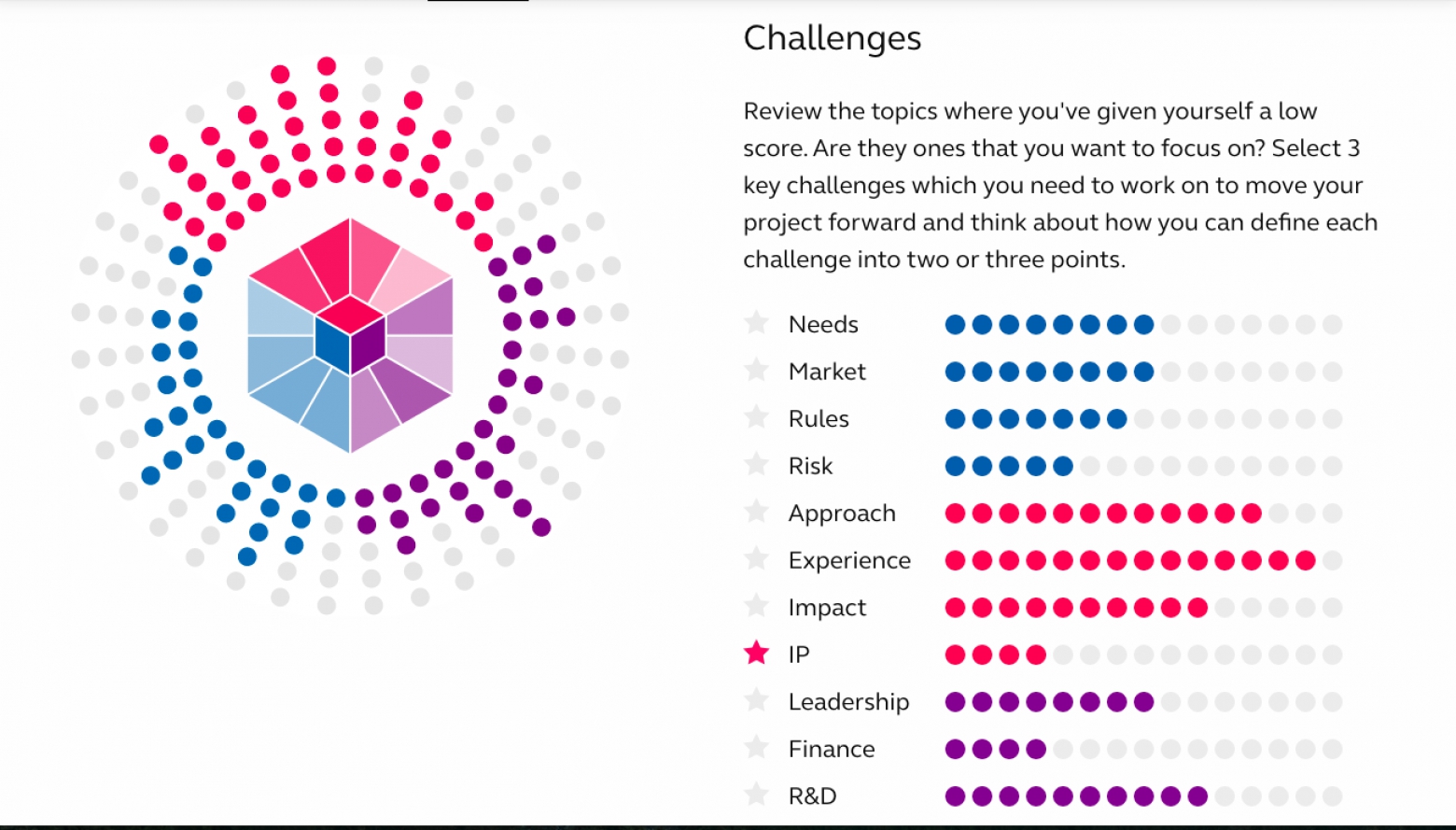
Task: Mark R&D as key challenge
Action: tap(756, 795)
